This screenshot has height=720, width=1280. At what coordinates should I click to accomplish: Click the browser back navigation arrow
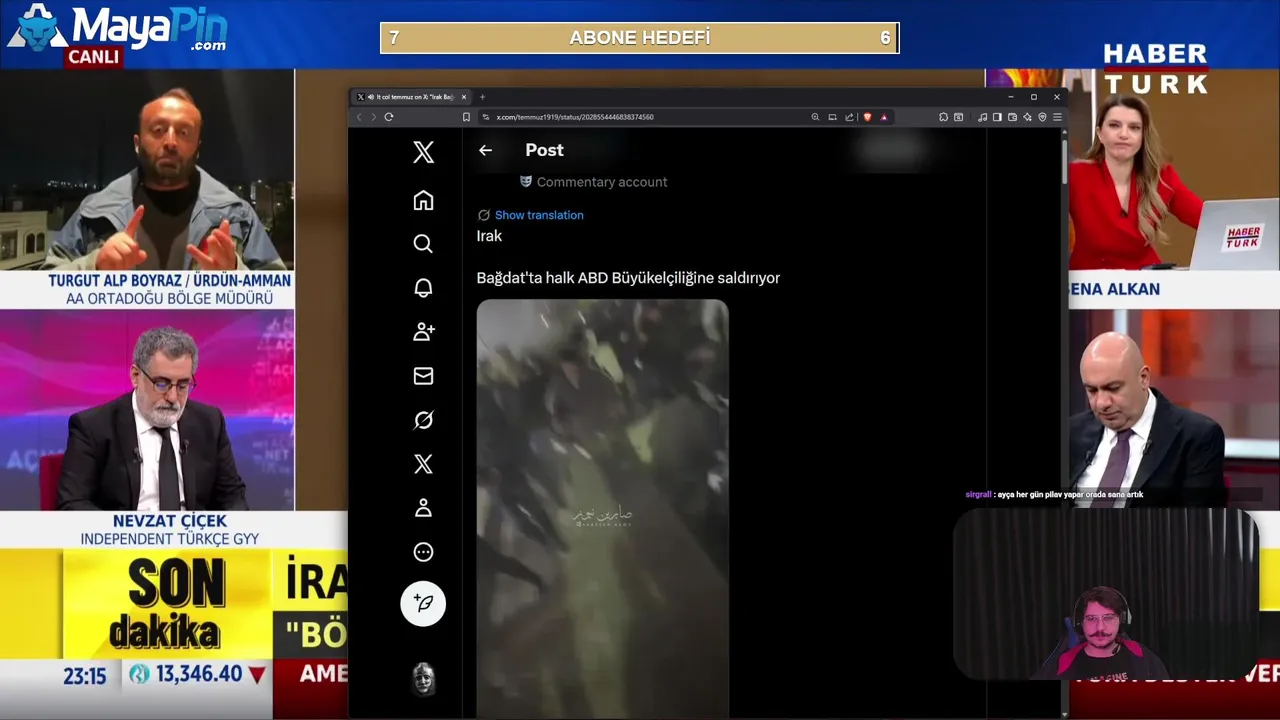pos(359,117)
